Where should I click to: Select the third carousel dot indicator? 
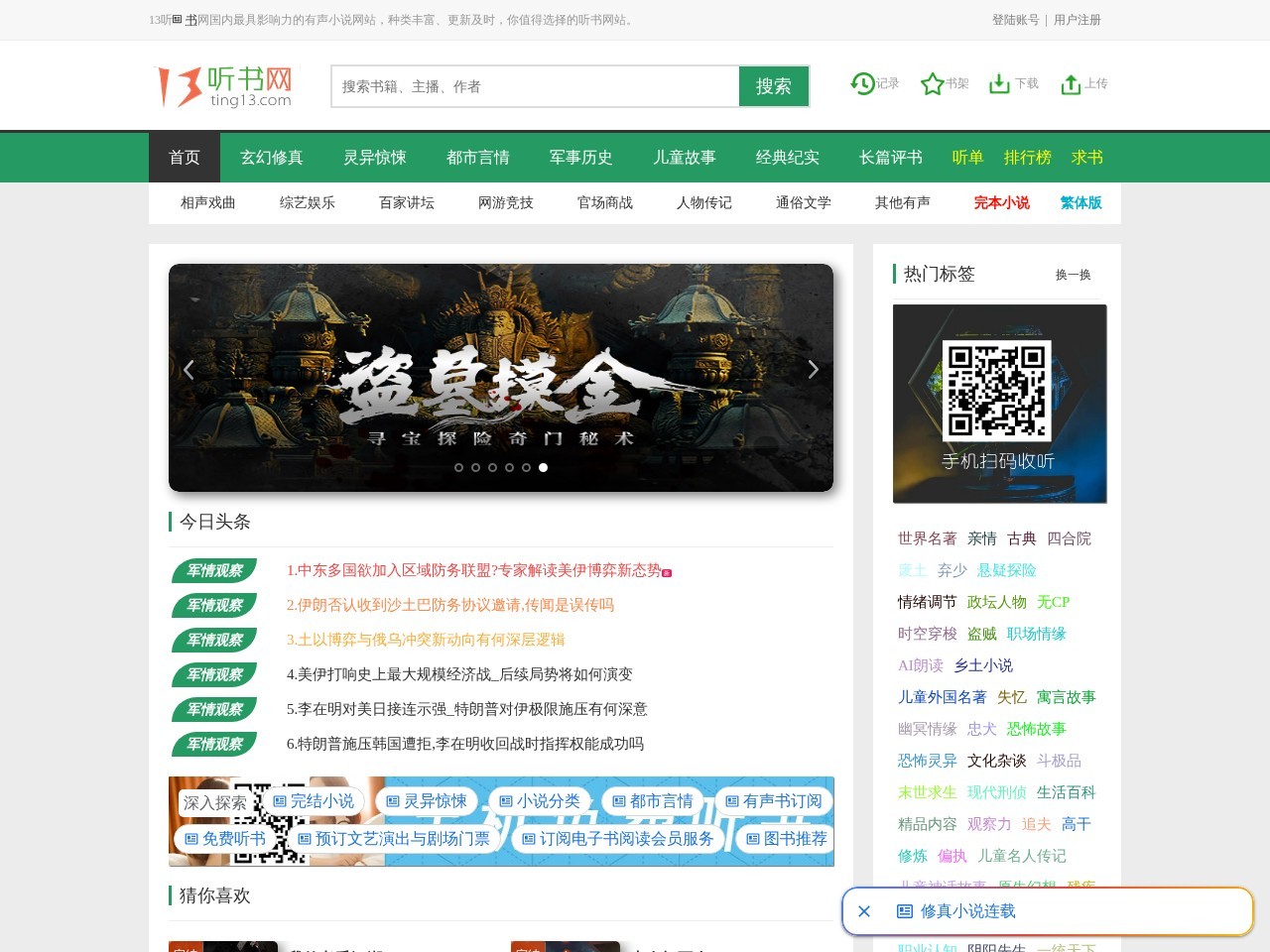pyautogui.click(x=492, y=467)
